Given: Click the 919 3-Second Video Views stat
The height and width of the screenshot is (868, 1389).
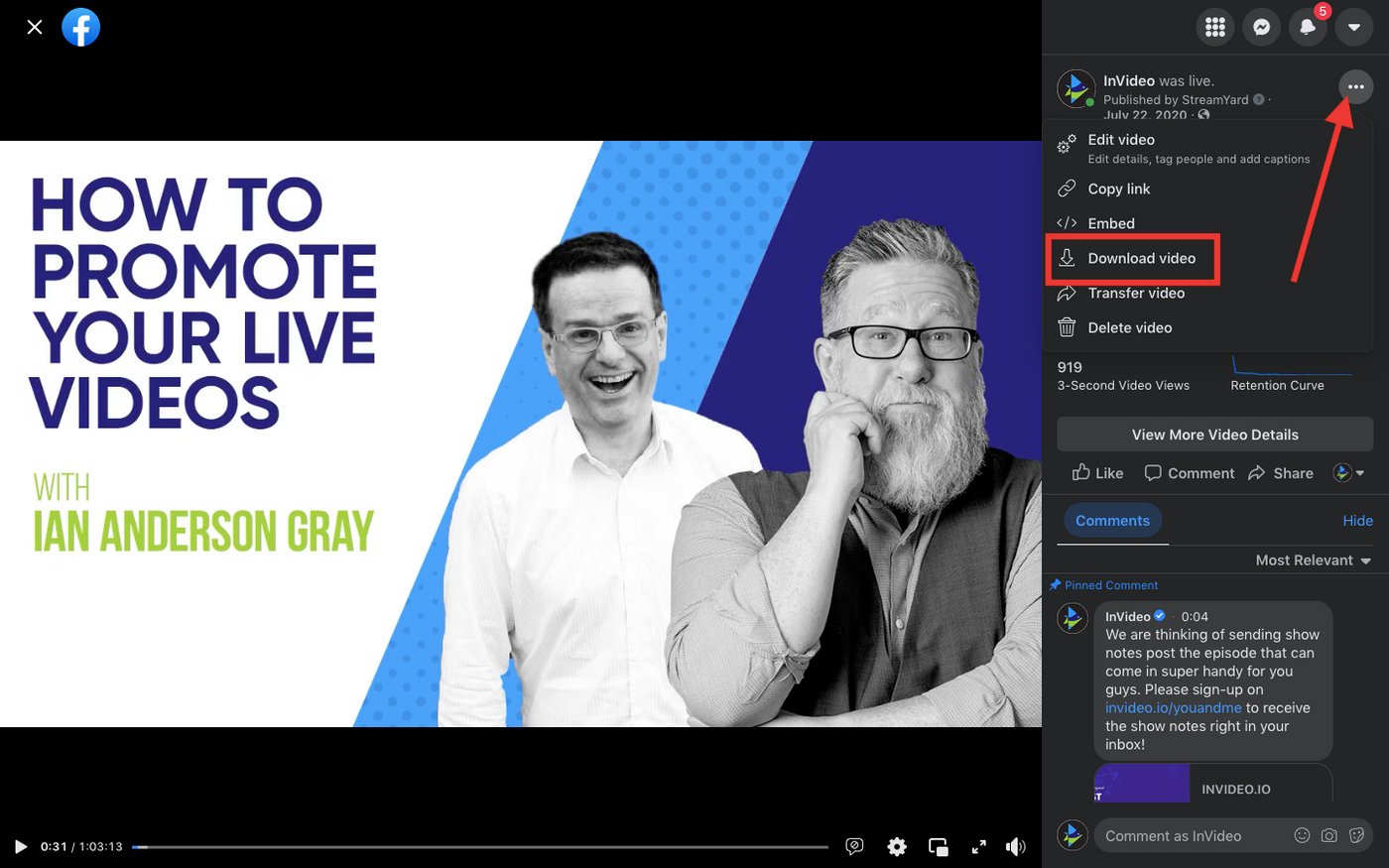Looking at the screenshot, I should click(1123, 376).
